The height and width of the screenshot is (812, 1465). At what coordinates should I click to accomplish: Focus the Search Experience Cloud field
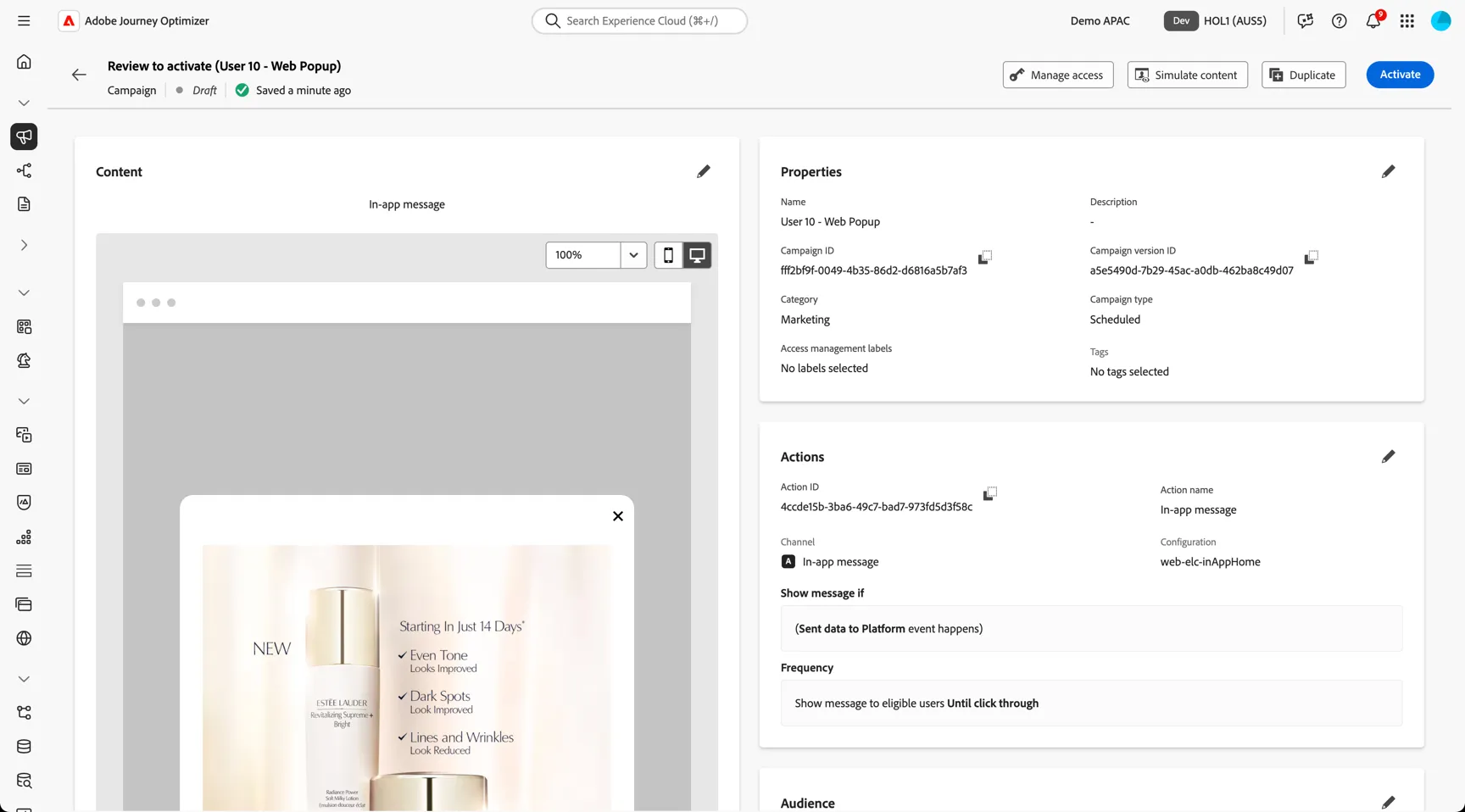point(639,20)
